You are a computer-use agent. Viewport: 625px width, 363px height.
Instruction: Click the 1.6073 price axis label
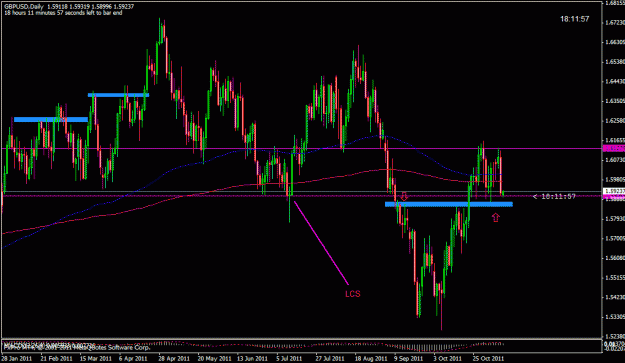pyautogui.click(x=615, y=160)
